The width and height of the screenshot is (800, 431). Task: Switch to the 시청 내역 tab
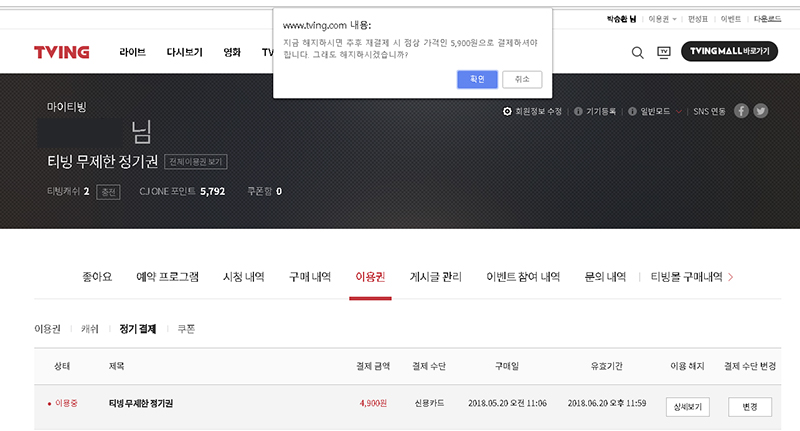243,276
